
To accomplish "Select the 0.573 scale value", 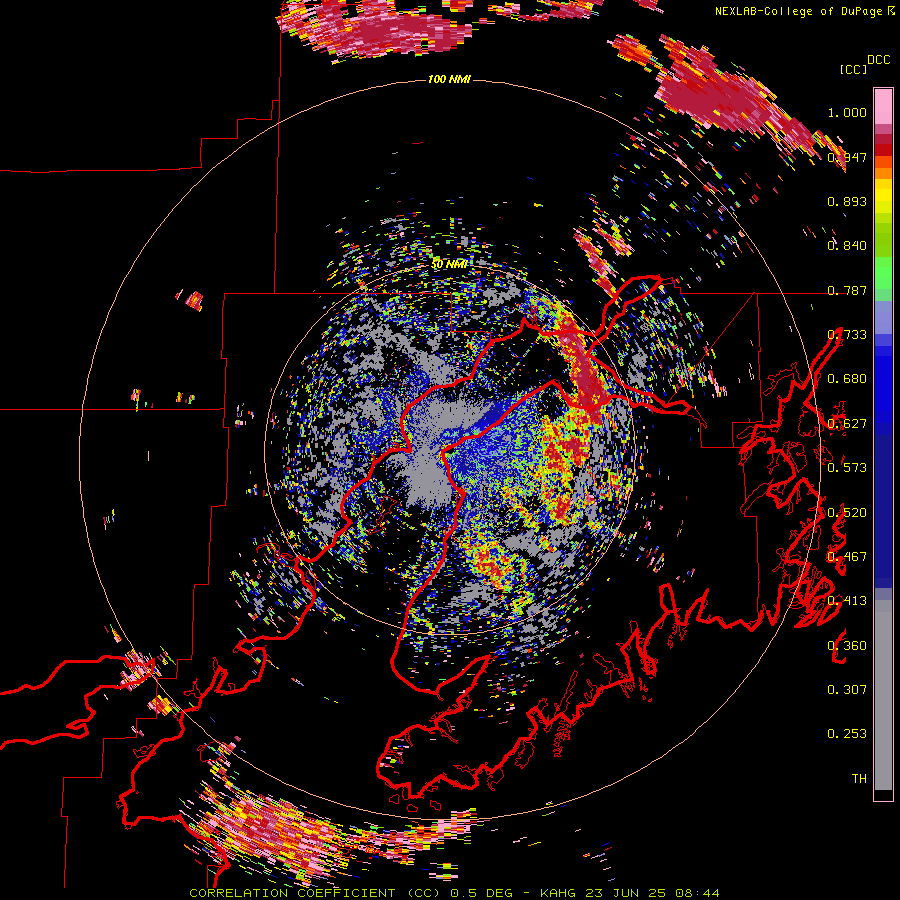I will point(847,468).
